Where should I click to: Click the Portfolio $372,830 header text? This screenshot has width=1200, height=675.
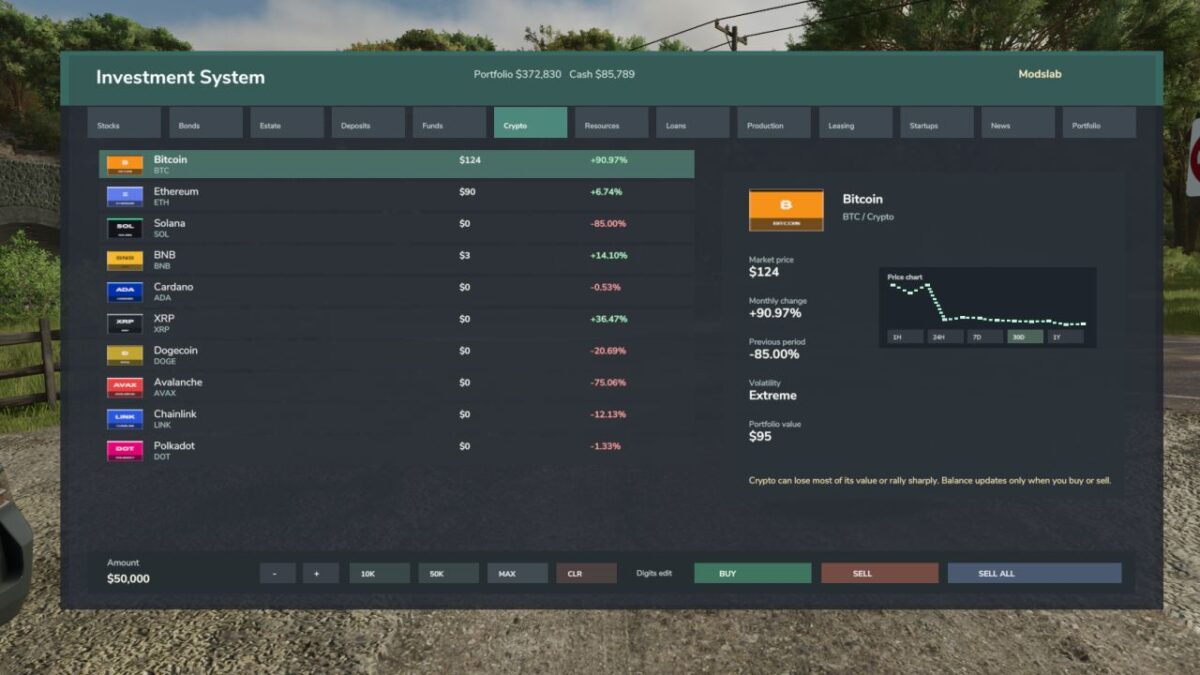[x=518, y=74]
